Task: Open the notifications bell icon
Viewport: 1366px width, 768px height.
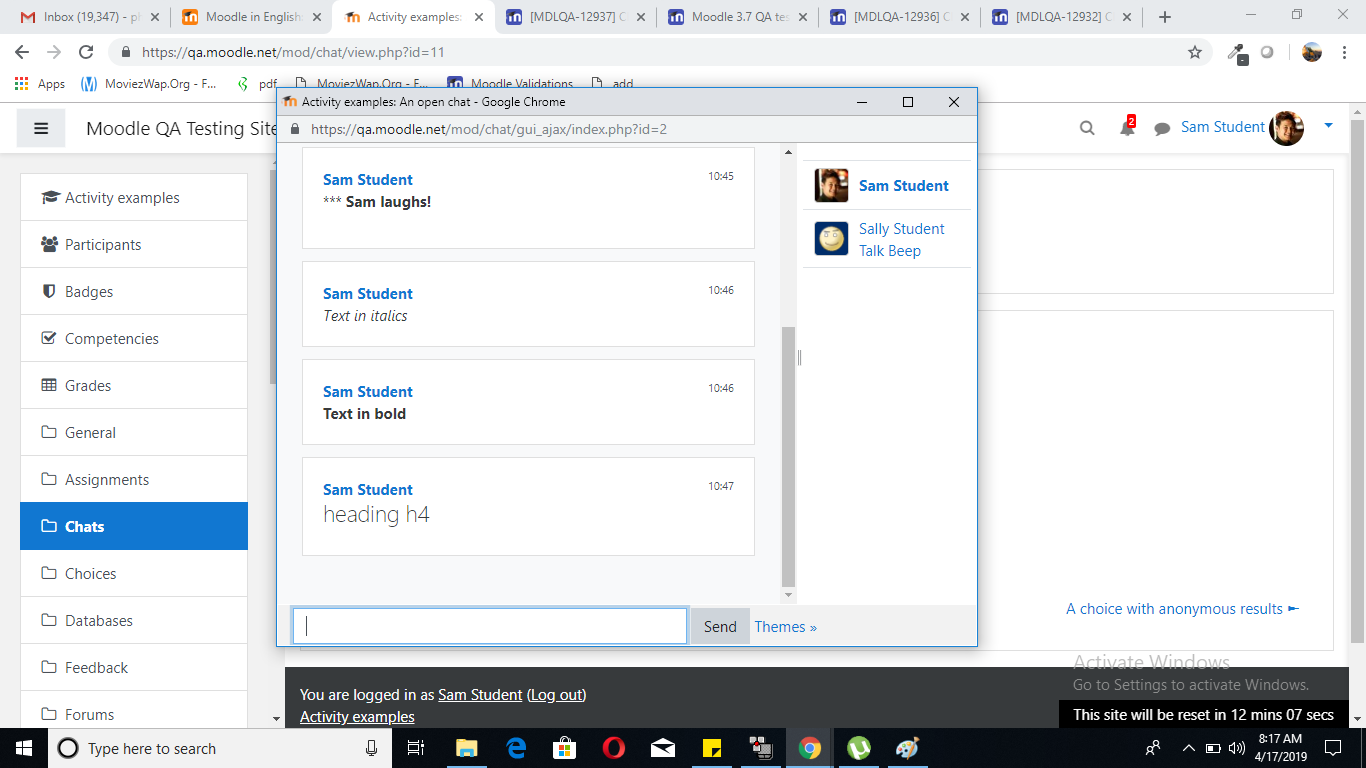Action: click(x=1127, y=127)
